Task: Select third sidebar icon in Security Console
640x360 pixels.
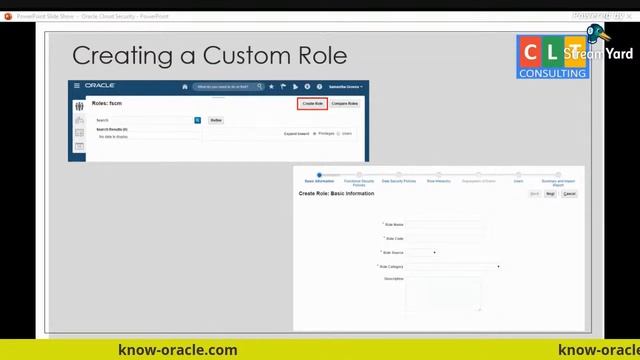Action: (79, 133)
